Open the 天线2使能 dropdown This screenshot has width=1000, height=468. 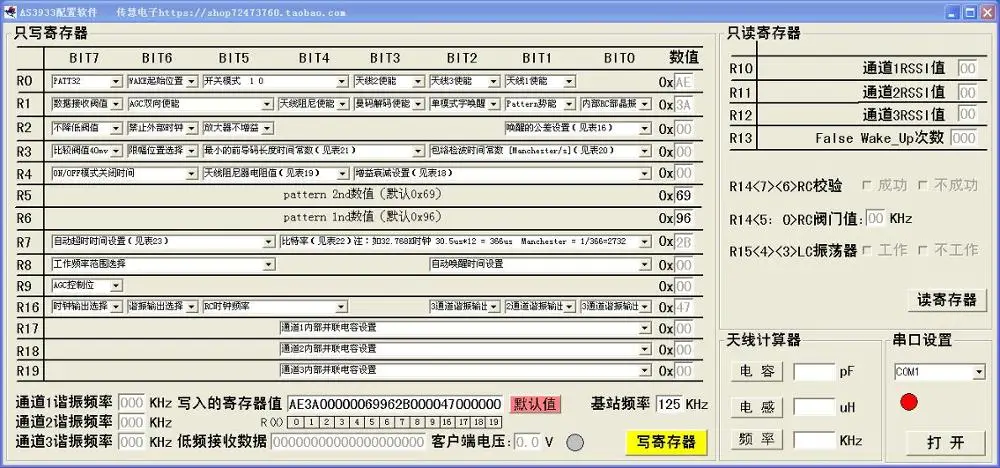tap(389, 82)
